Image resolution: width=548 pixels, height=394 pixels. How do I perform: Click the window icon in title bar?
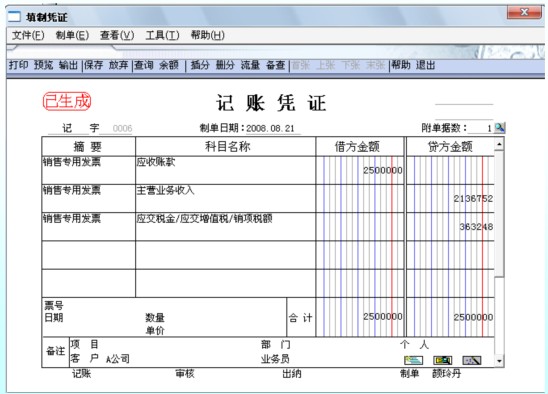click(x=14, y=17)
